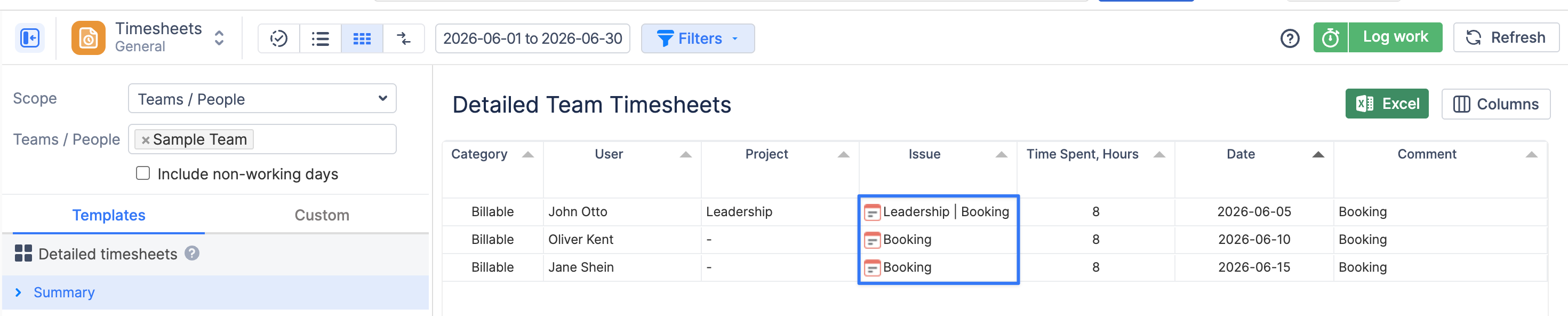Start the green stopwatch timer
This screenshot has height=316, width=1568.
1331,38
